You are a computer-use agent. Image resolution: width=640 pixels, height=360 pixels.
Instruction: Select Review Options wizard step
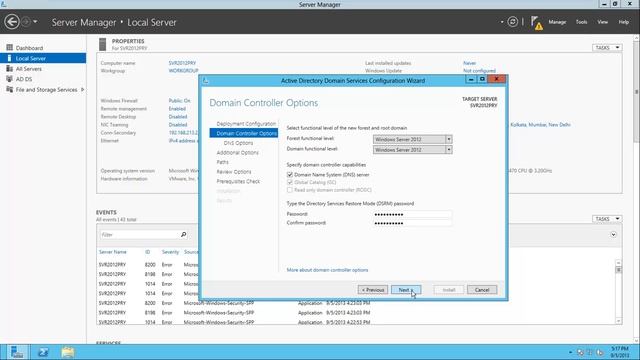tap(234, 172)
